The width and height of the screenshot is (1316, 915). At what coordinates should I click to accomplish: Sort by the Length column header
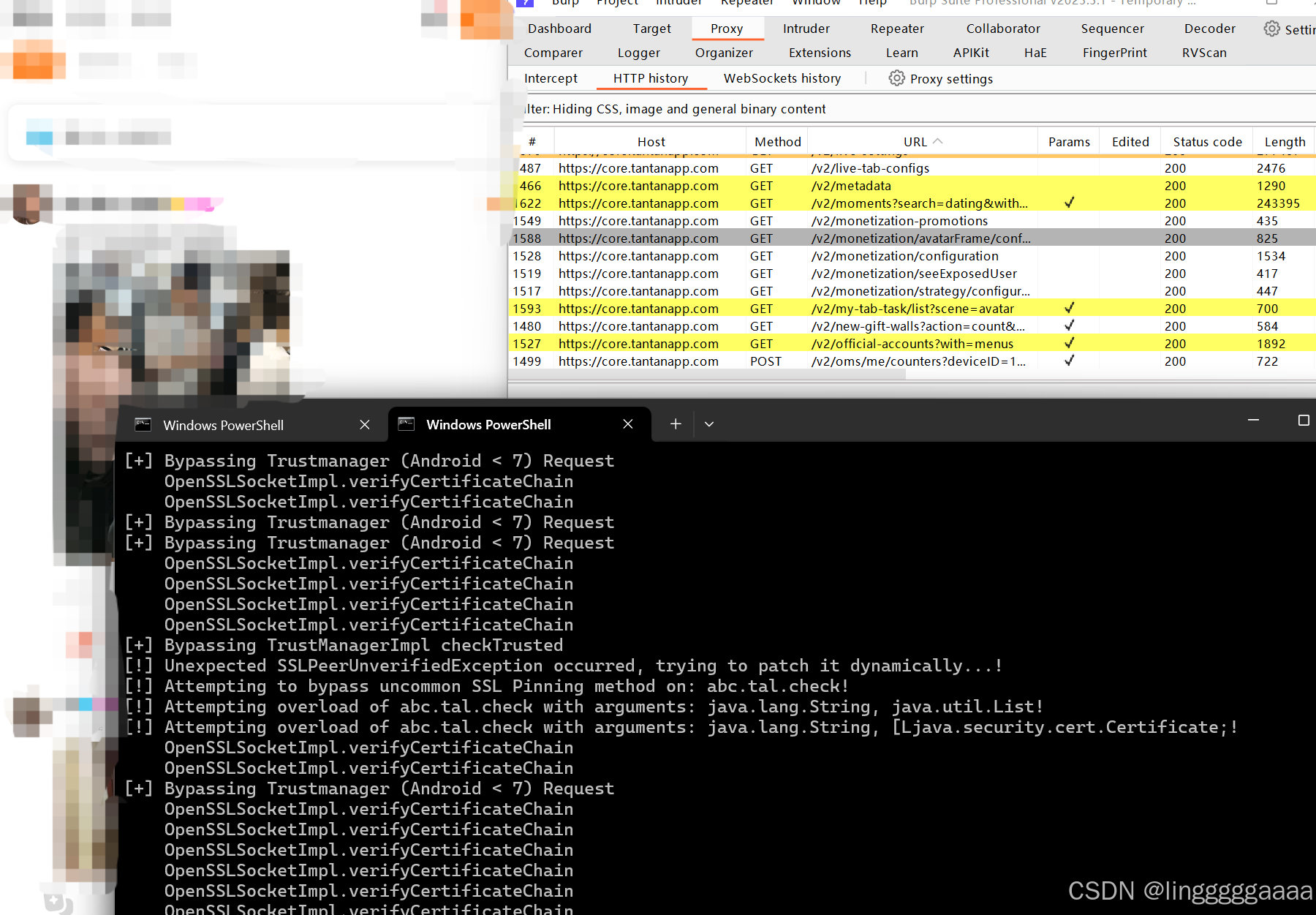click(1285, 142)
